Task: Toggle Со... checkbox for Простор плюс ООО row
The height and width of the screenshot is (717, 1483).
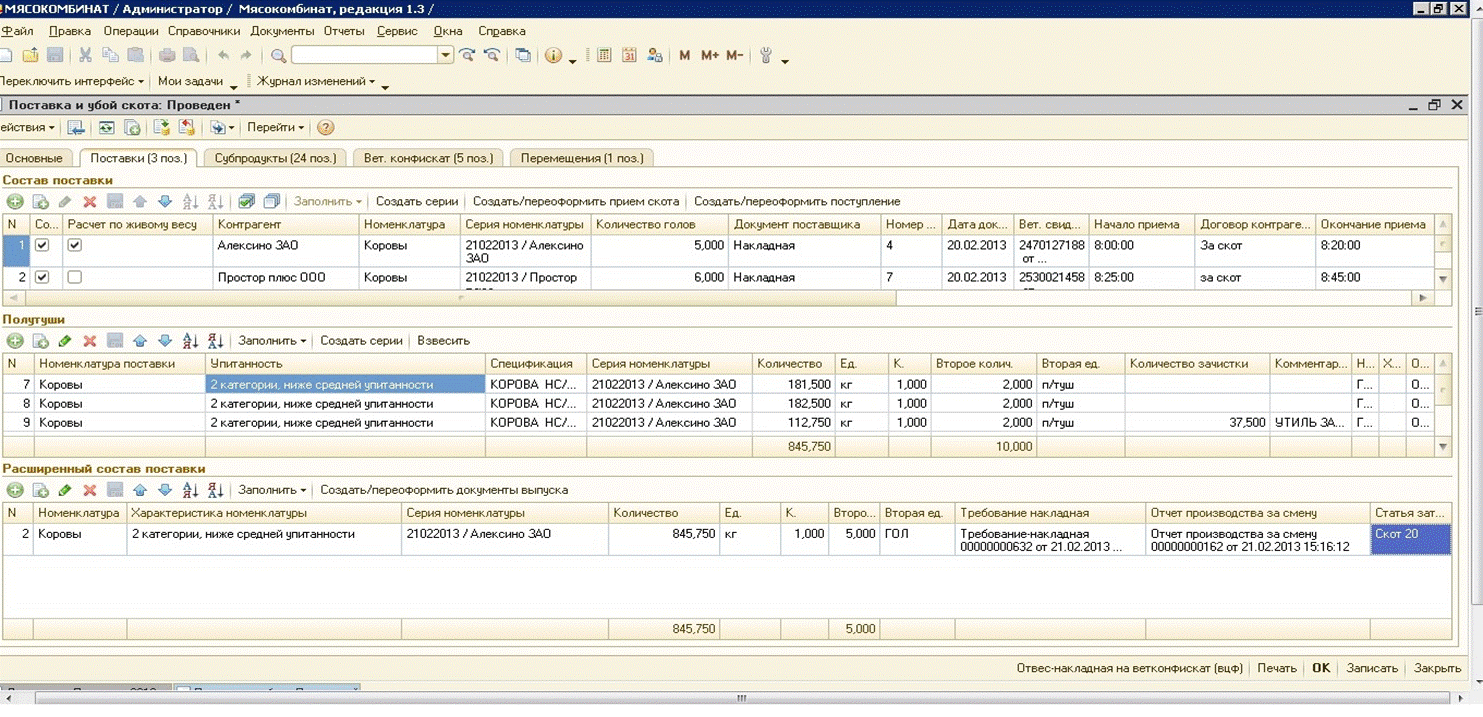Action: click(x=42, y=277)
